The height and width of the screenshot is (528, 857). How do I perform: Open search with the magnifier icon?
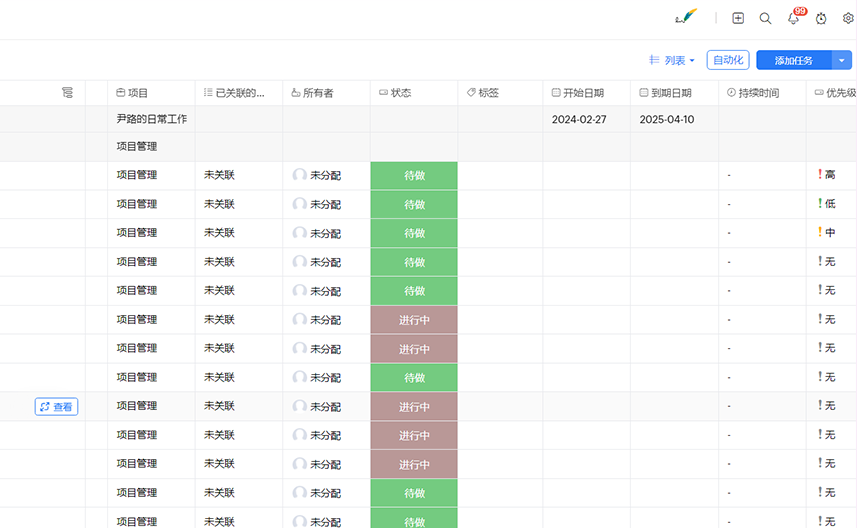tap(765, 19)
